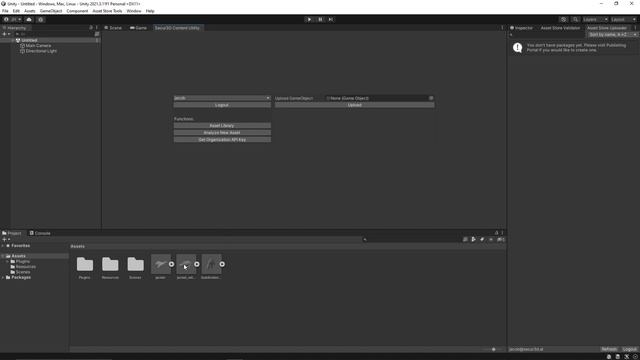Switch to the Scene tab
Image resolution: width=640 pixels, height=360 pixels.
113,28
